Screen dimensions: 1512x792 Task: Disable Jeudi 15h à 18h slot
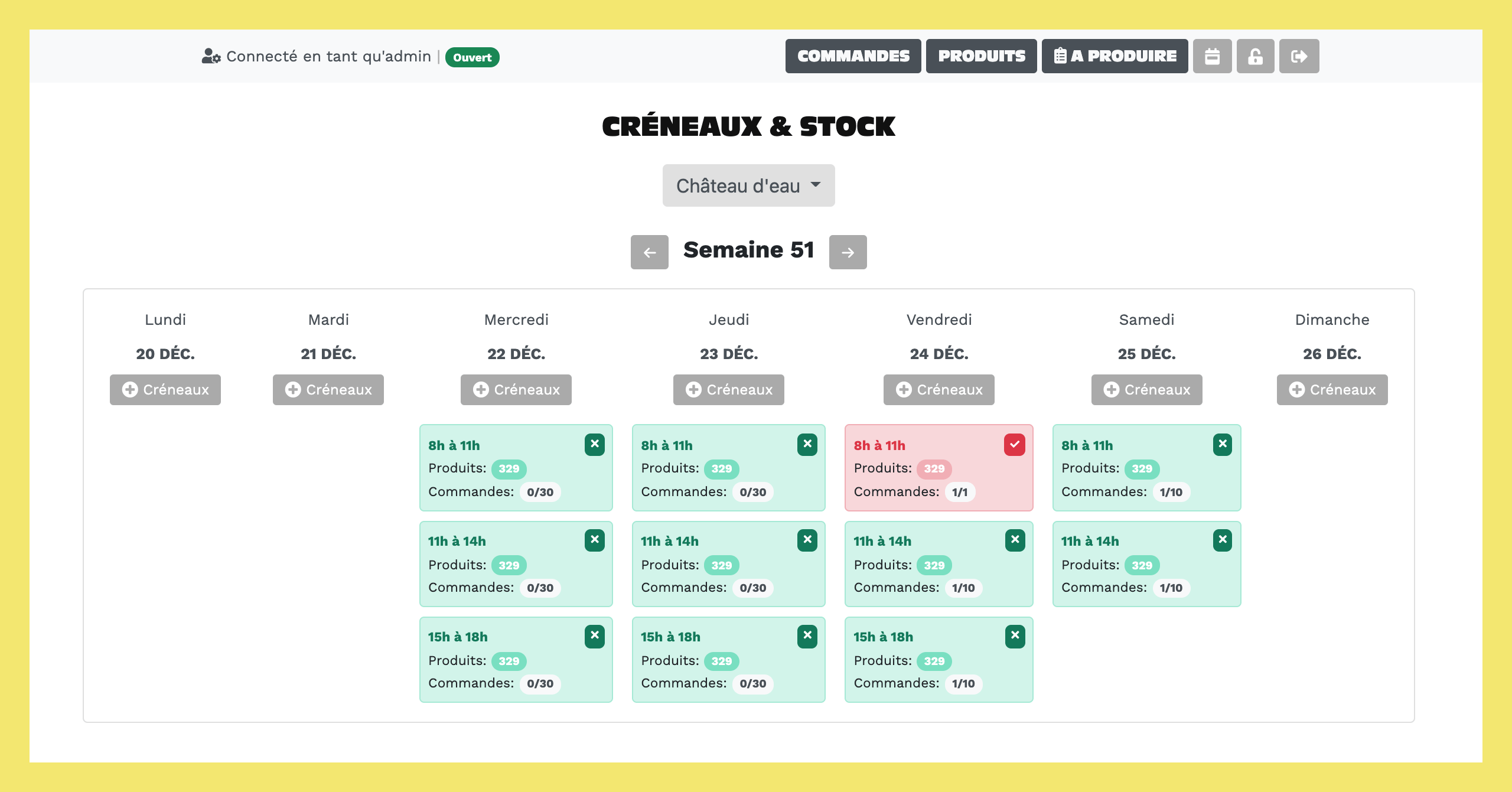(x=807, y=636)
